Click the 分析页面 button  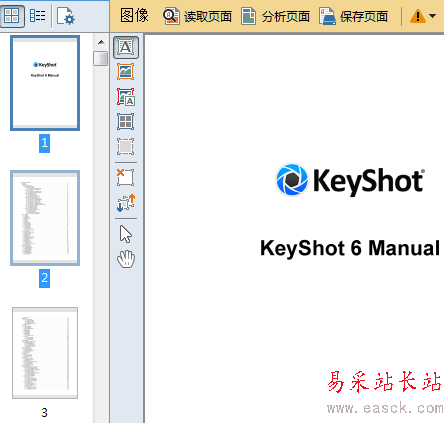(x=275, y=16)
